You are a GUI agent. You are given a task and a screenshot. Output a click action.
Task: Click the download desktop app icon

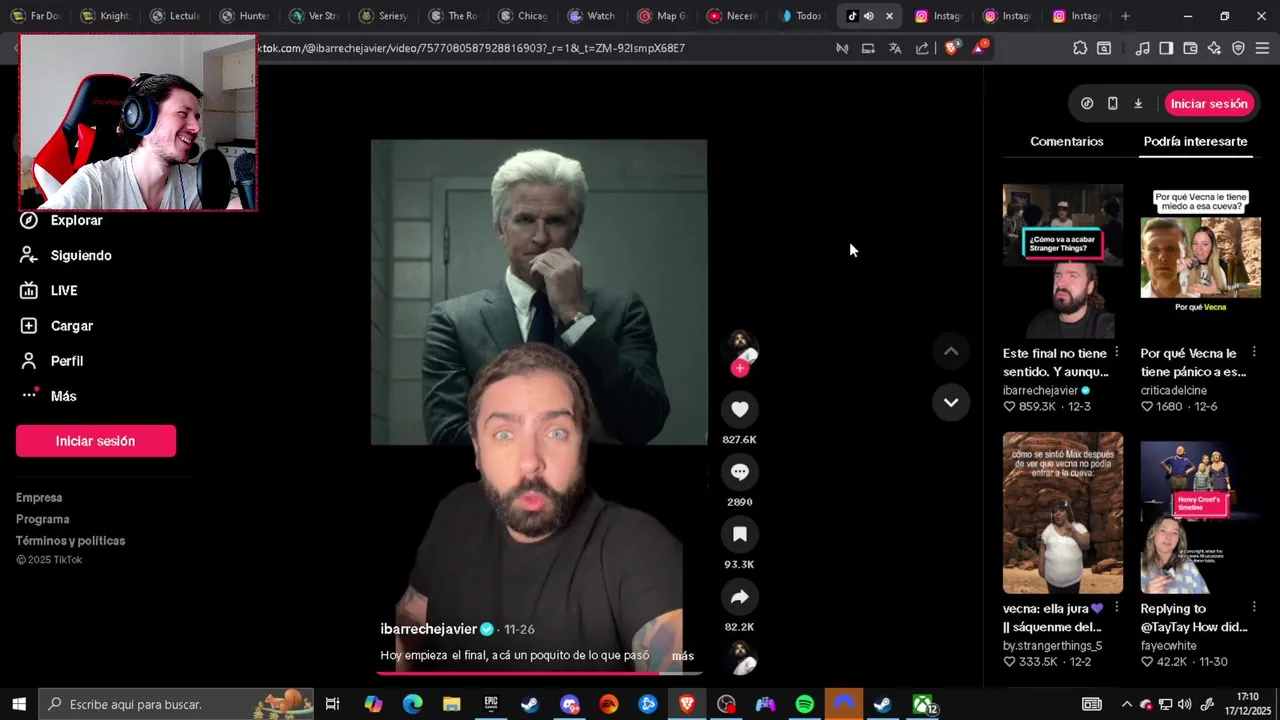tap(1138, 104)
